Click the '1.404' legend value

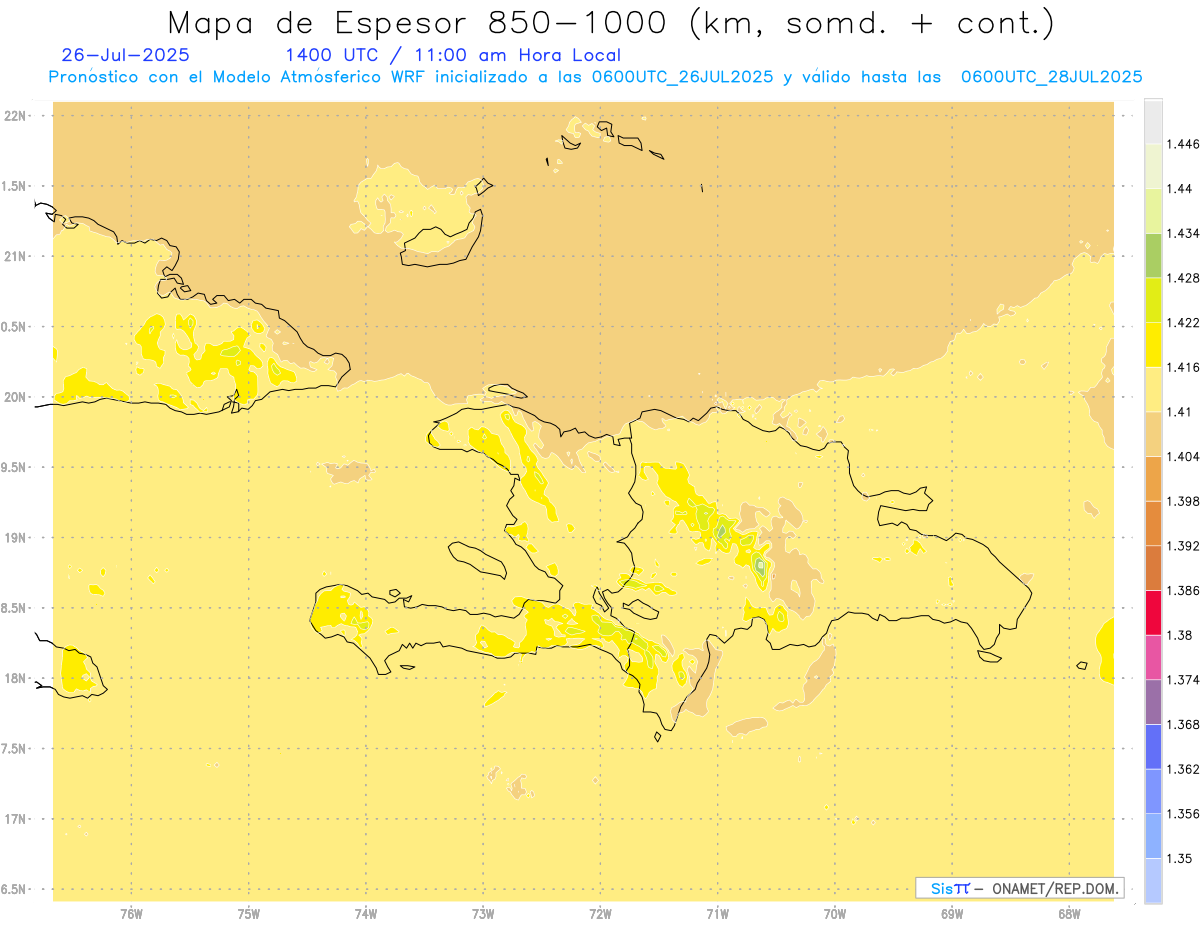(x=1183, y=457)
